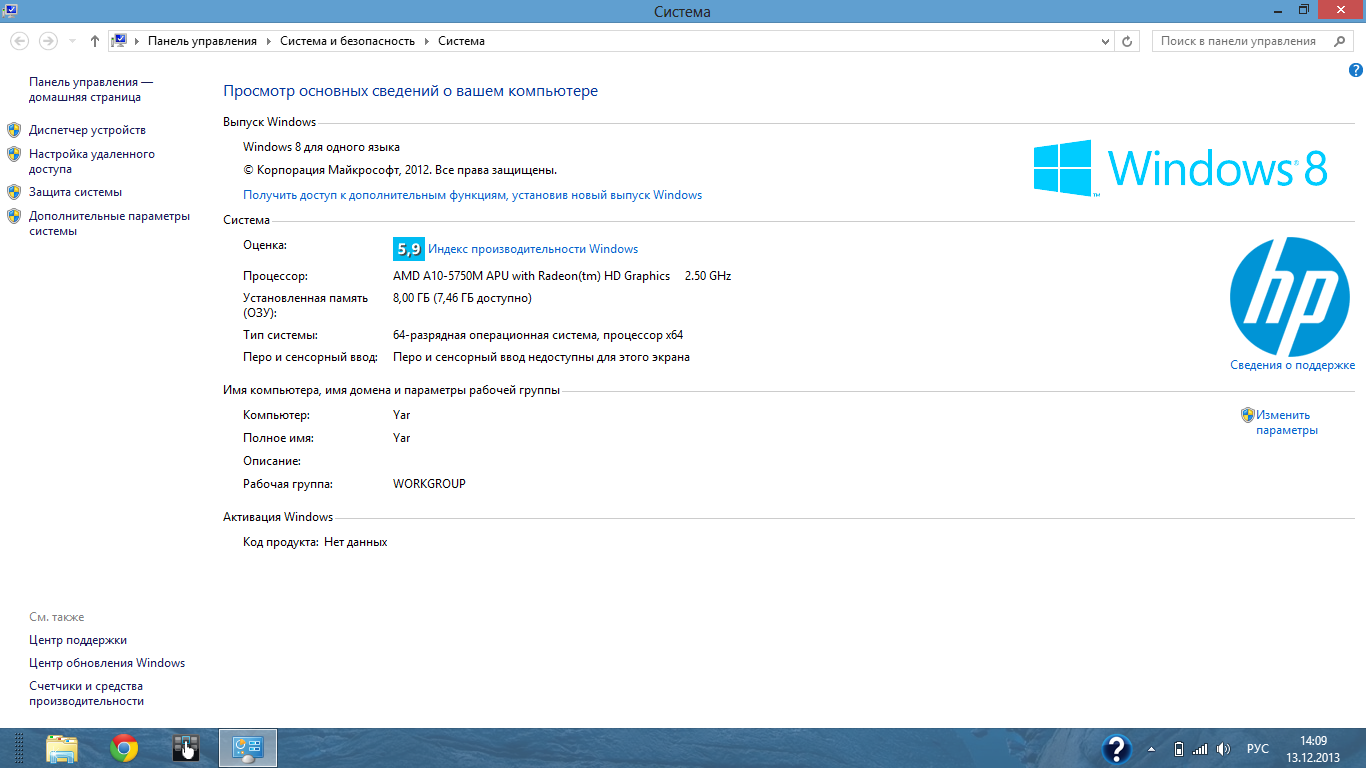Select 'Система' breadcrumb in the address bar
This screenshot has height=768, width=1366.
461,41
